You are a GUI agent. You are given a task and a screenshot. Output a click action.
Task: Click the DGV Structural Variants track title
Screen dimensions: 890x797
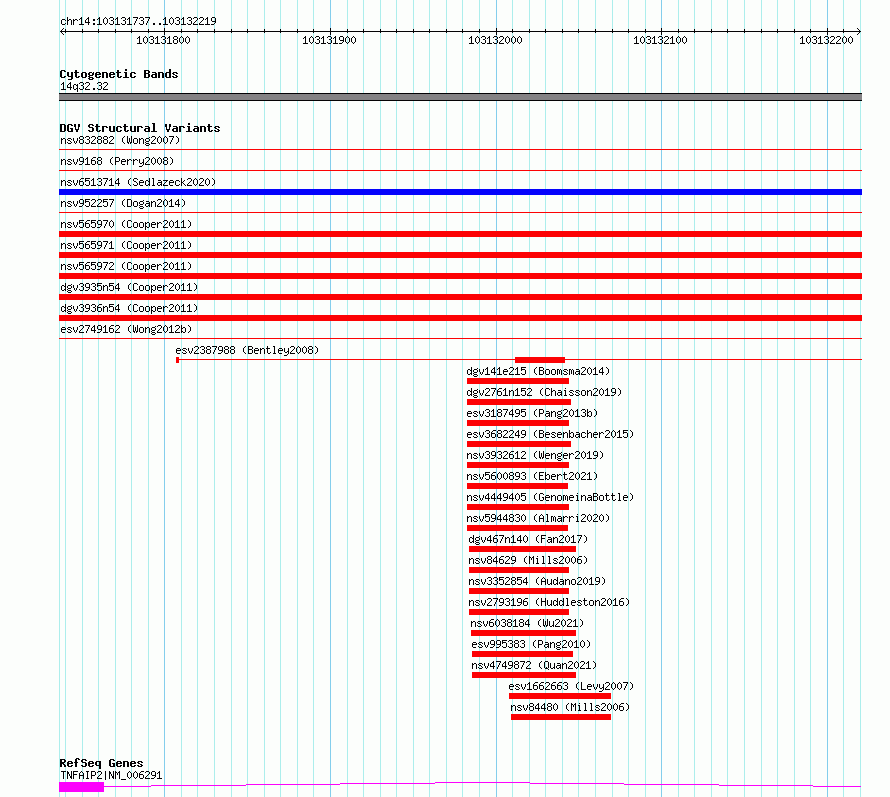(140, 128)
